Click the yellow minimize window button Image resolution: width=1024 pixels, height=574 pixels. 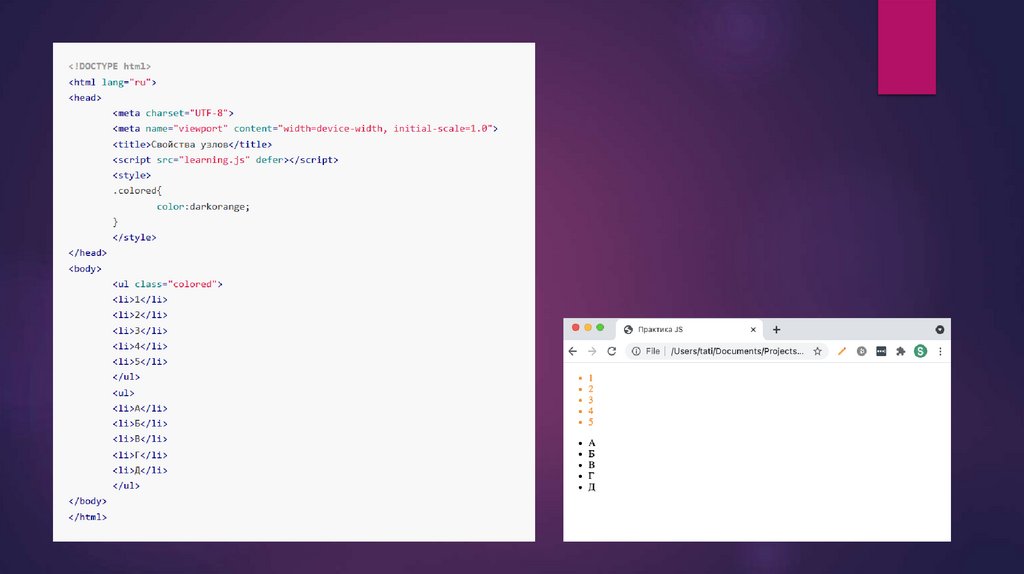(x=588, y=328)
